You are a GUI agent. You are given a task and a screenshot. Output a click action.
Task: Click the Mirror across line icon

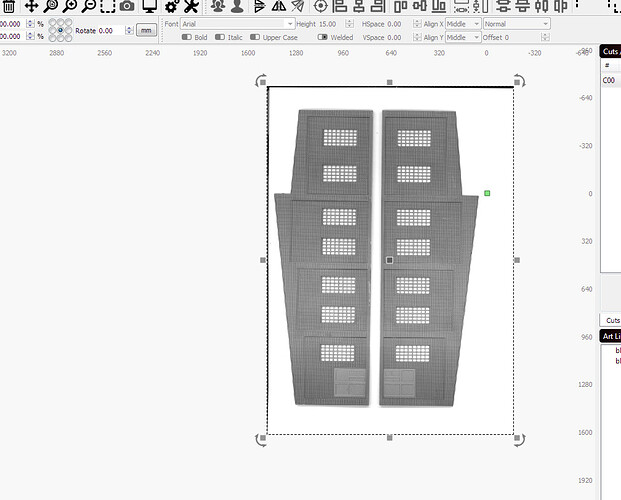298,6
